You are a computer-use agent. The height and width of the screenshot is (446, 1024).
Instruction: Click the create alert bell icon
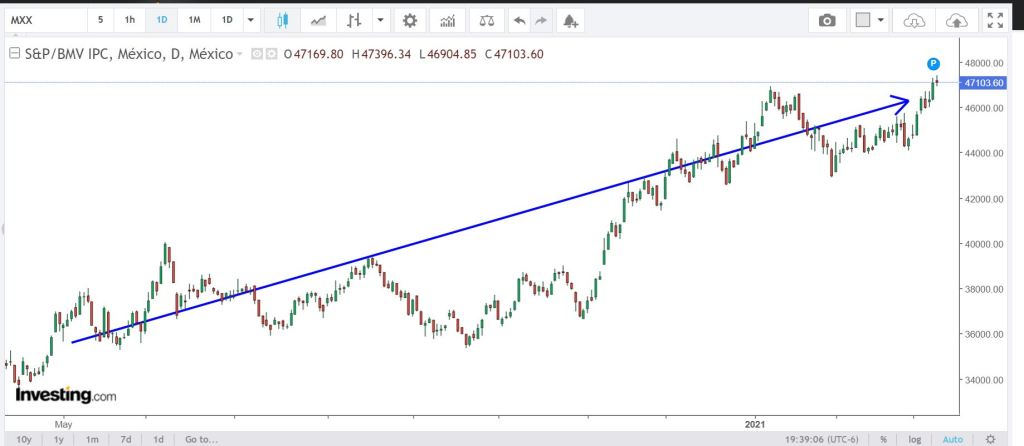[570, 20]
